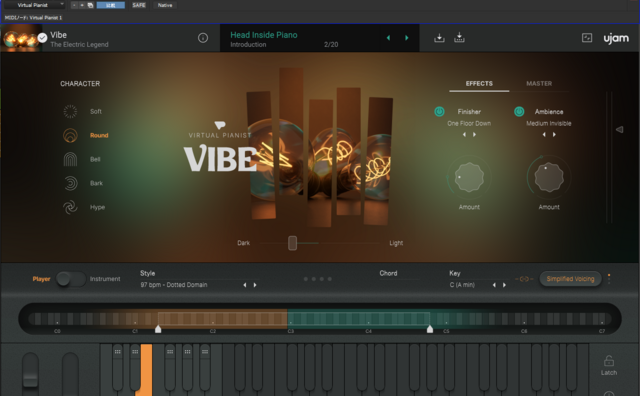This screenshot has width=640, height=396.
Task: Click the Bark character label
Action: coord(96,183)
